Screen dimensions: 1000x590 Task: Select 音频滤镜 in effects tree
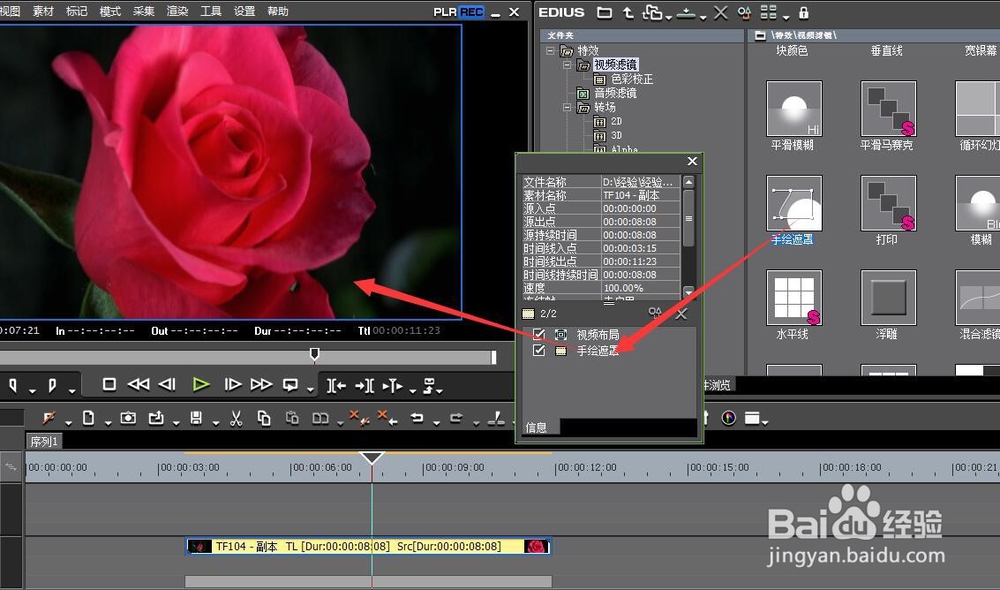(x=615, y=93)
